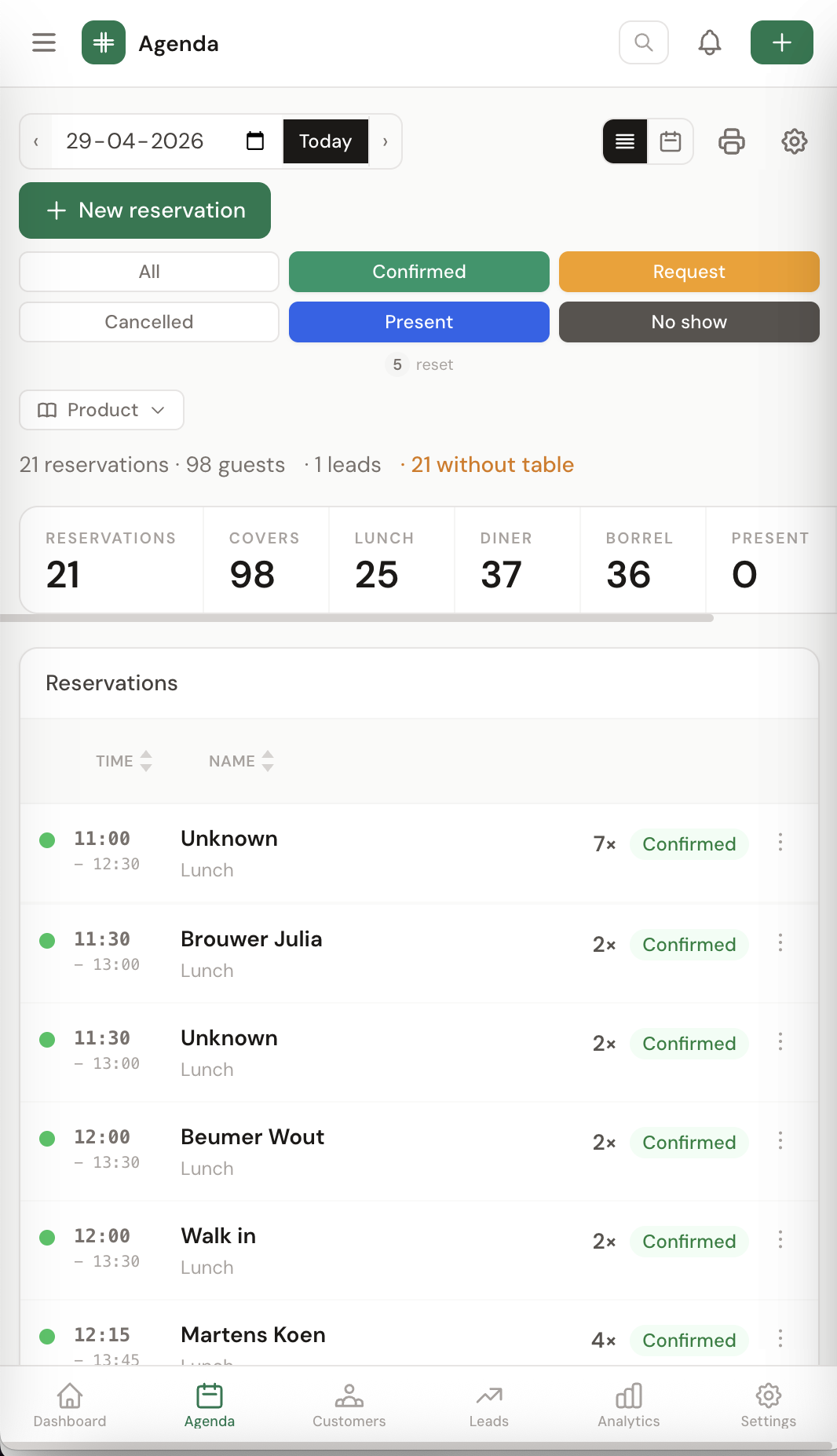Go to the next day with the right chevron
The image size is (837, 1456).
click(385, 141)
